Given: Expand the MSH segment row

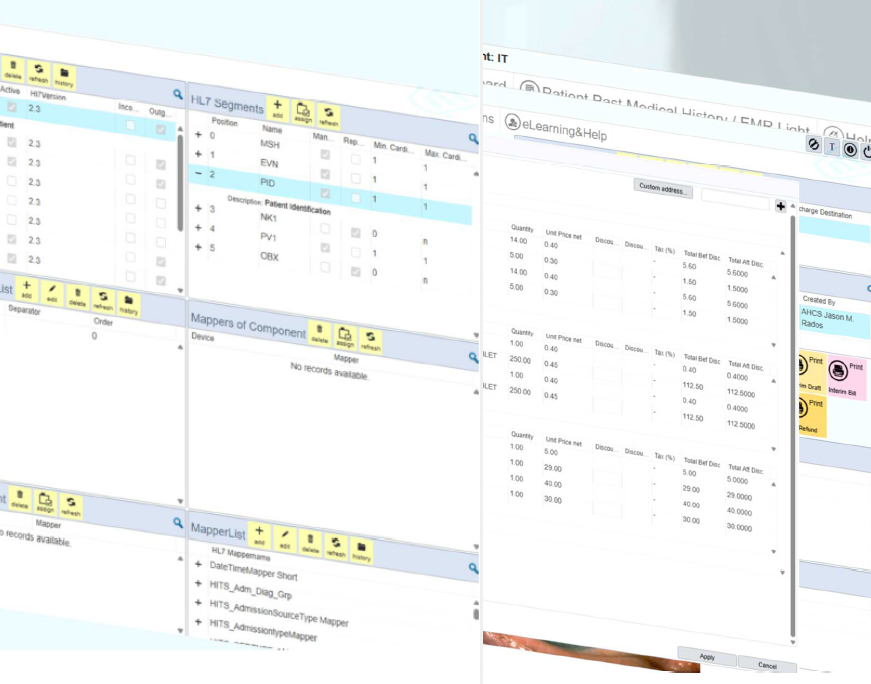Looking at the screenshot, I should [198, 135].
